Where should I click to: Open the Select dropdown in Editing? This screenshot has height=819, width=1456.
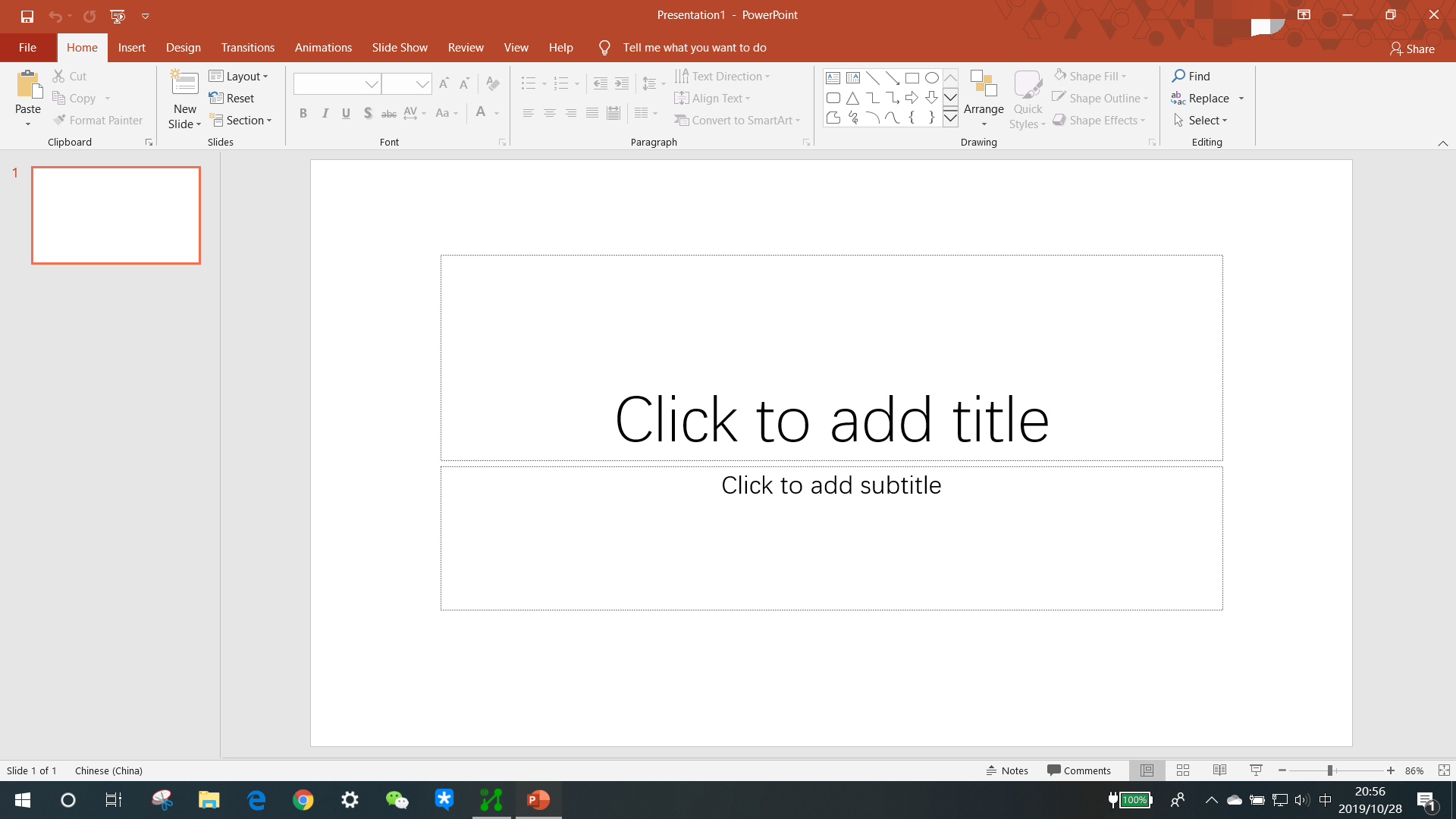point(1200,120)
